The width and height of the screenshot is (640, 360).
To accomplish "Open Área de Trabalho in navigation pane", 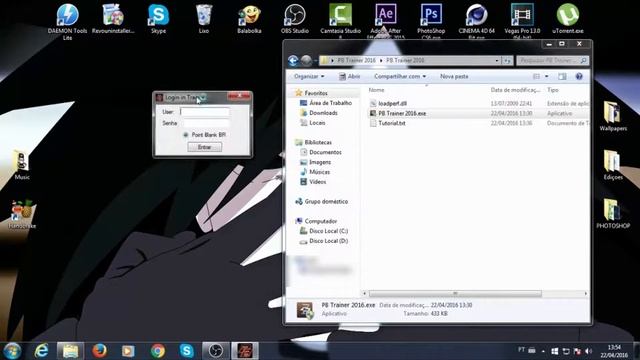I will 326,103.
